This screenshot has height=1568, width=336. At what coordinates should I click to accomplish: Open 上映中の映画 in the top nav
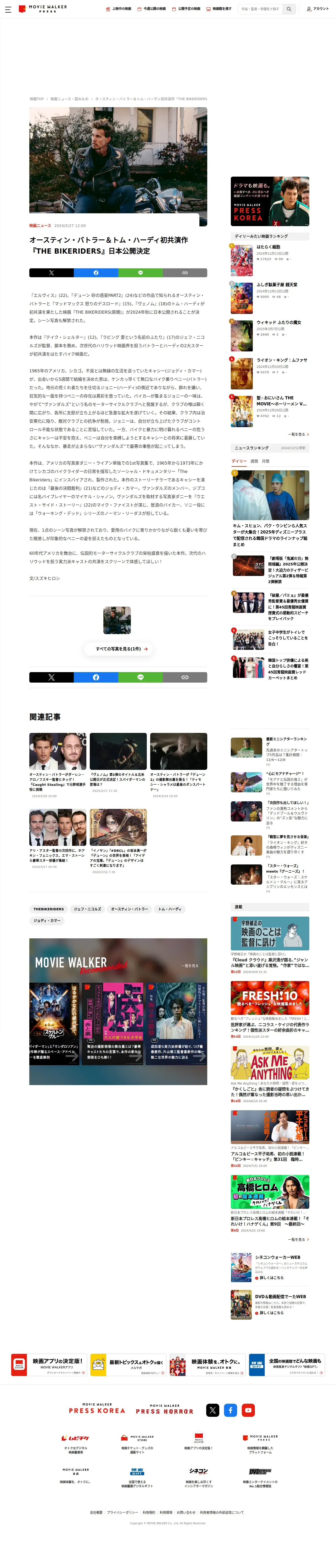[119, 9]
